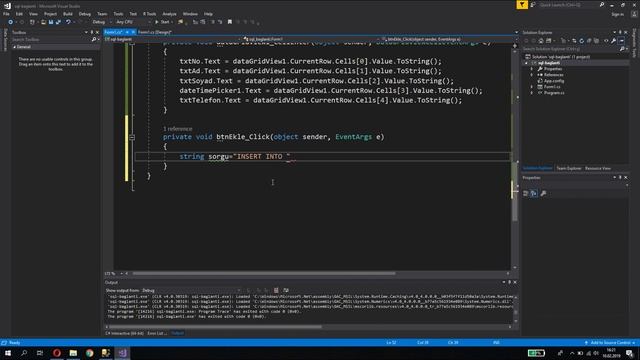Open the Any CPU platform dropdown
Image resolution: width=640 pixels, height=360 pixels.
tap(133, 22)
